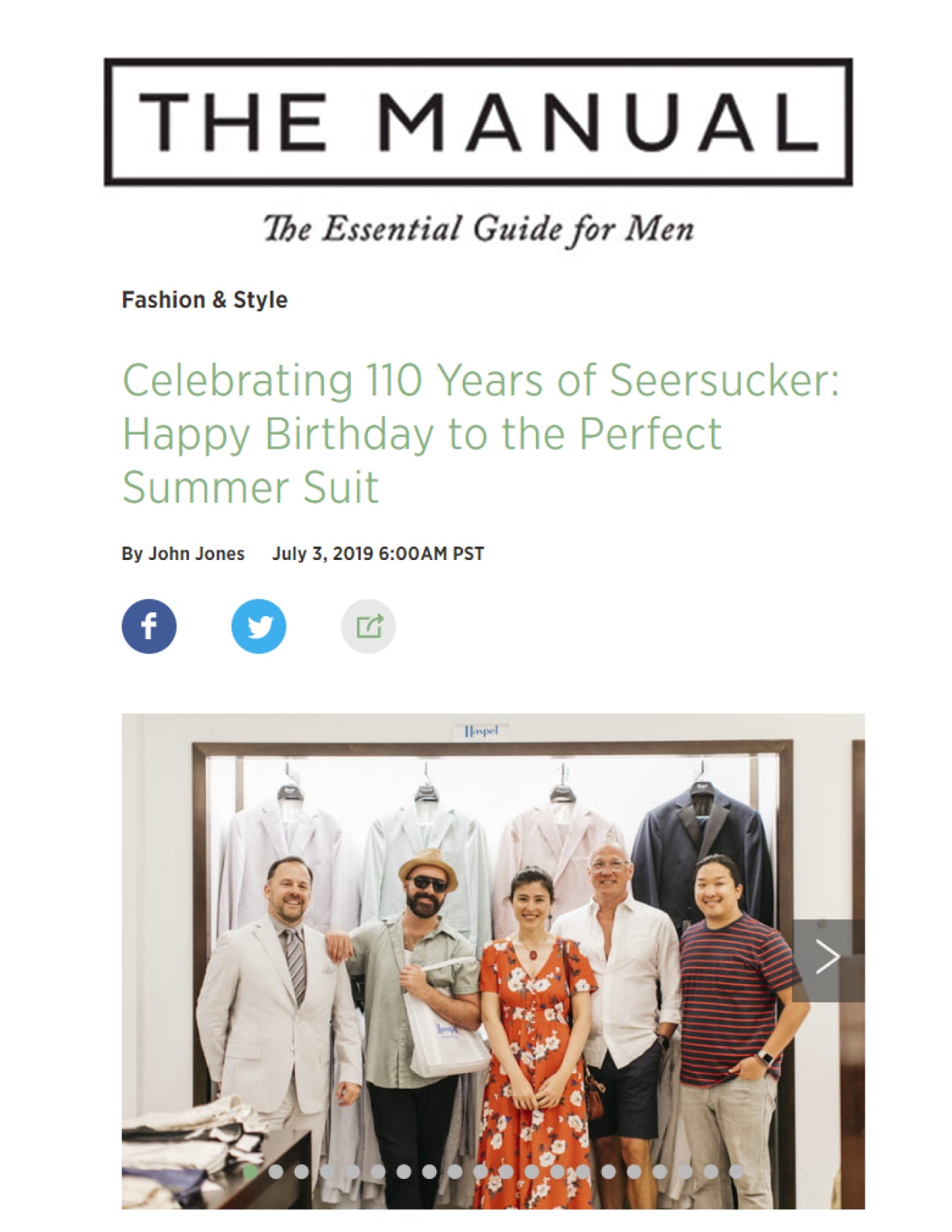Viewport: 952px width, 1232px height.
Task: Share the article on Facebook
Action: pyautogui.click(x=149, y=626)
